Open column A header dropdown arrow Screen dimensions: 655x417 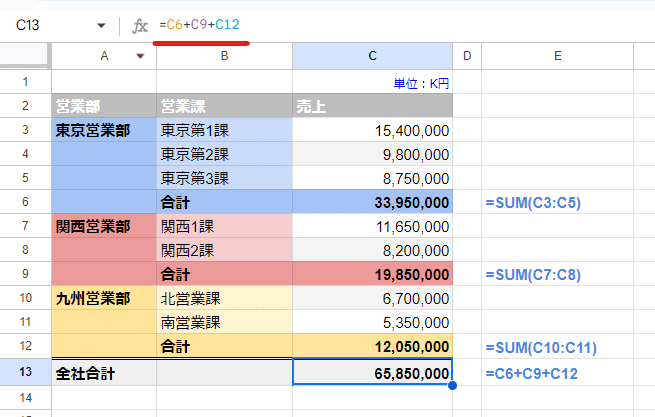pyautogui.click(x=140, y=56)
